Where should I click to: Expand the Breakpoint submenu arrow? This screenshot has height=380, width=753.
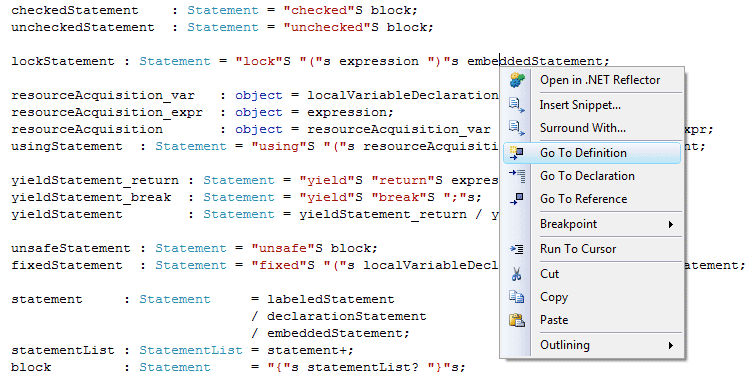click(670, 224)
